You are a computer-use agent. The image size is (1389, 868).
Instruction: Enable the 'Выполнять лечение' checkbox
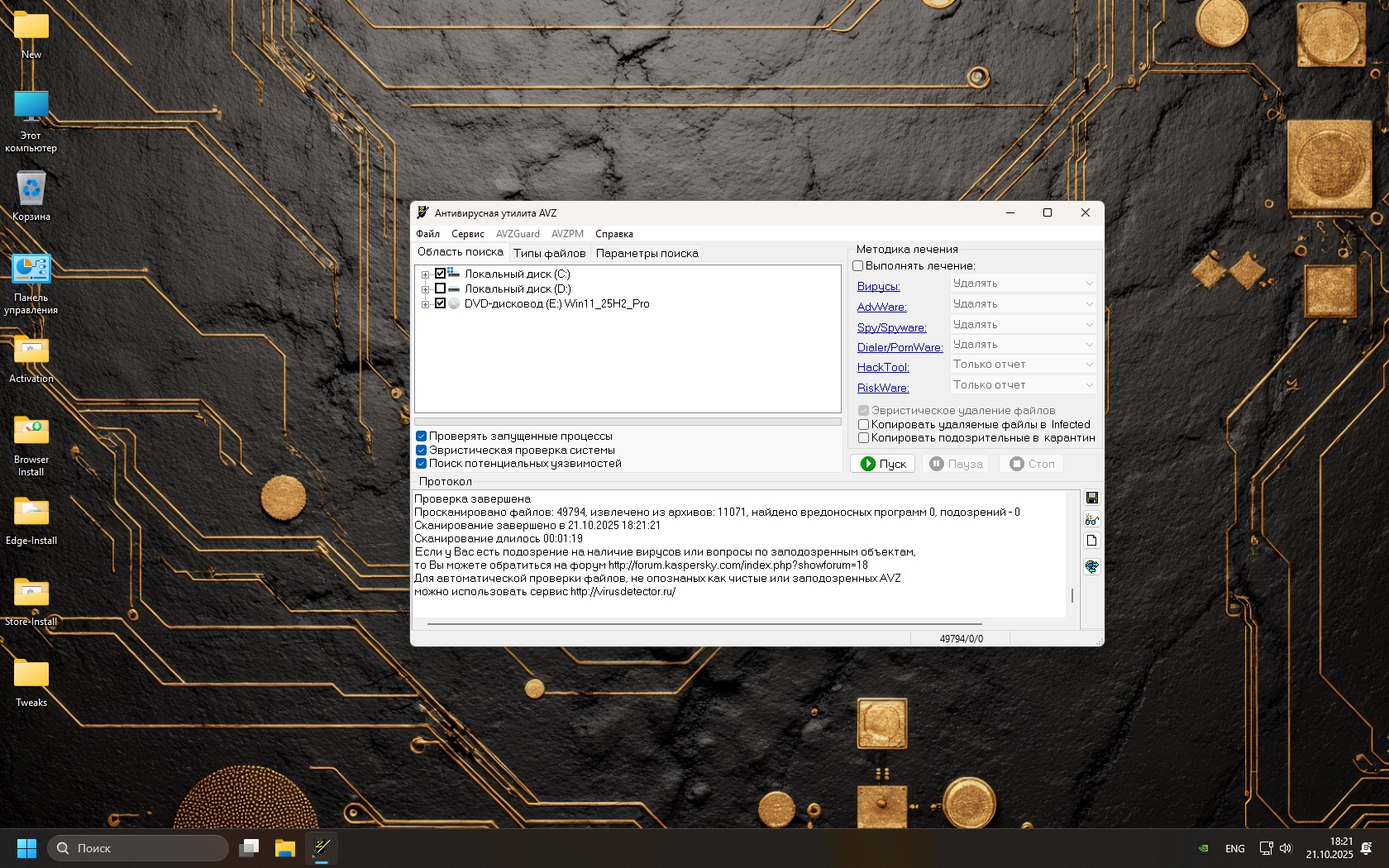coord(858,266)
